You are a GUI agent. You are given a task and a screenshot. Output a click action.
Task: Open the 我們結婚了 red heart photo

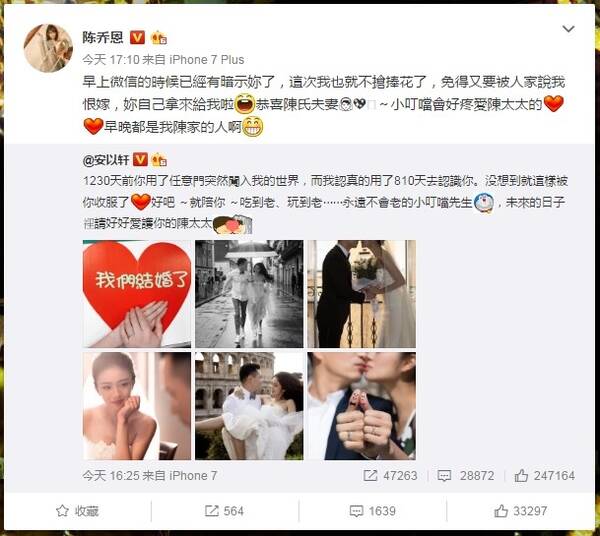point(137,294)
